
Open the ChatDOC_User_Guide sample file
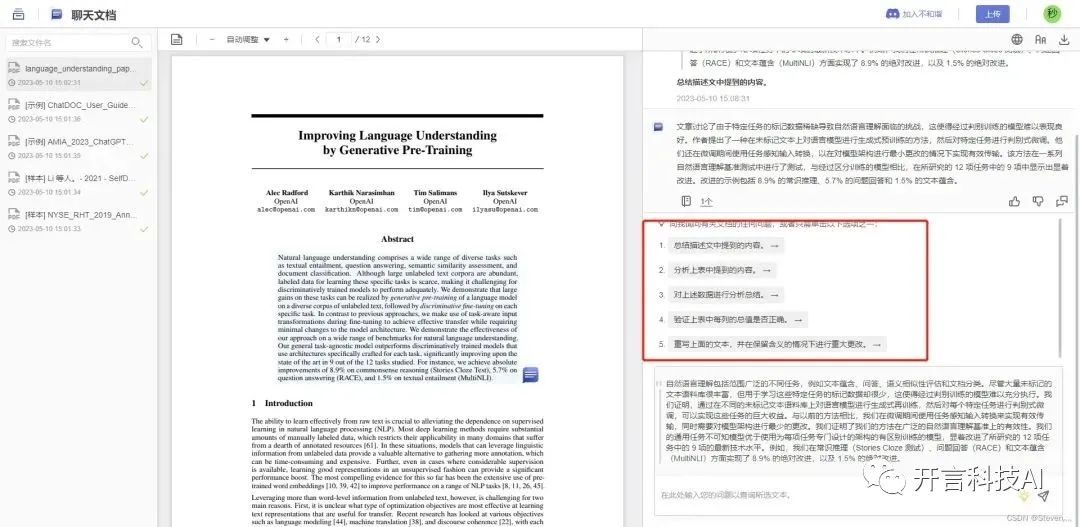point(79,112)
